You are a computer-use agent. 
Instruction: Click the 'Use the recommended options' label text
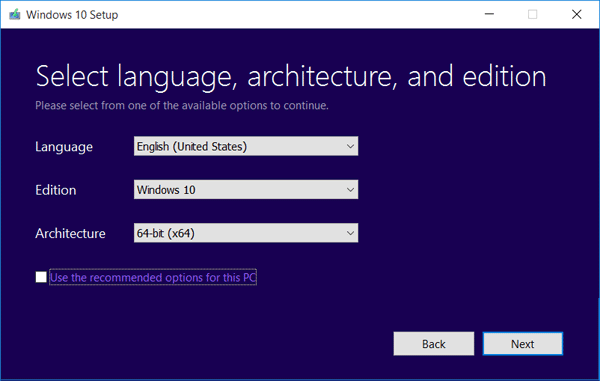153,277
